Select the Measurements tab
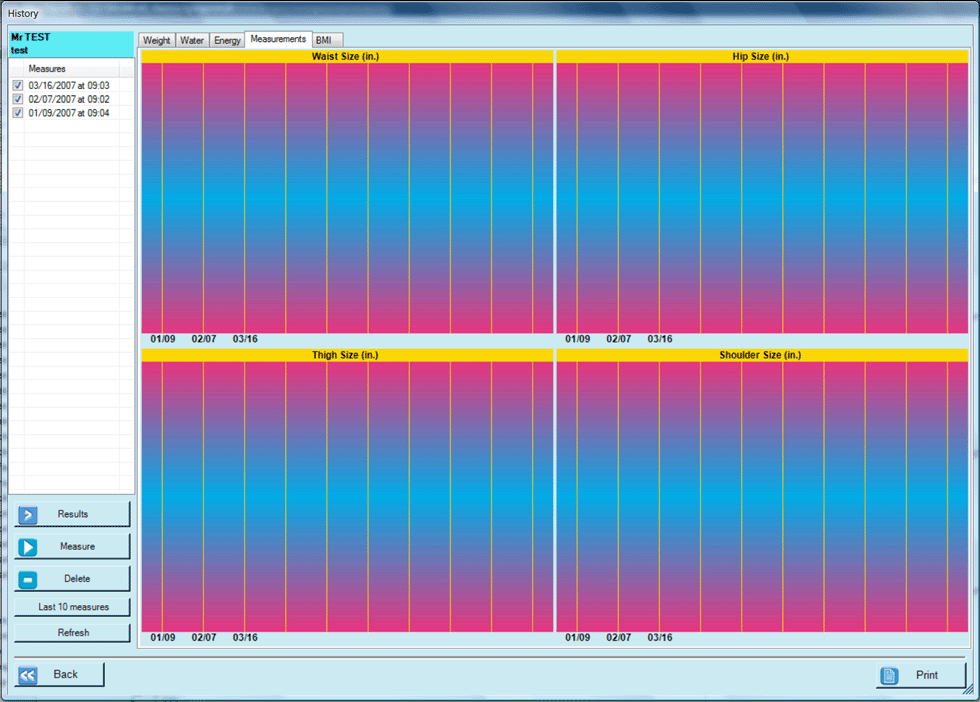 [278, 39]
